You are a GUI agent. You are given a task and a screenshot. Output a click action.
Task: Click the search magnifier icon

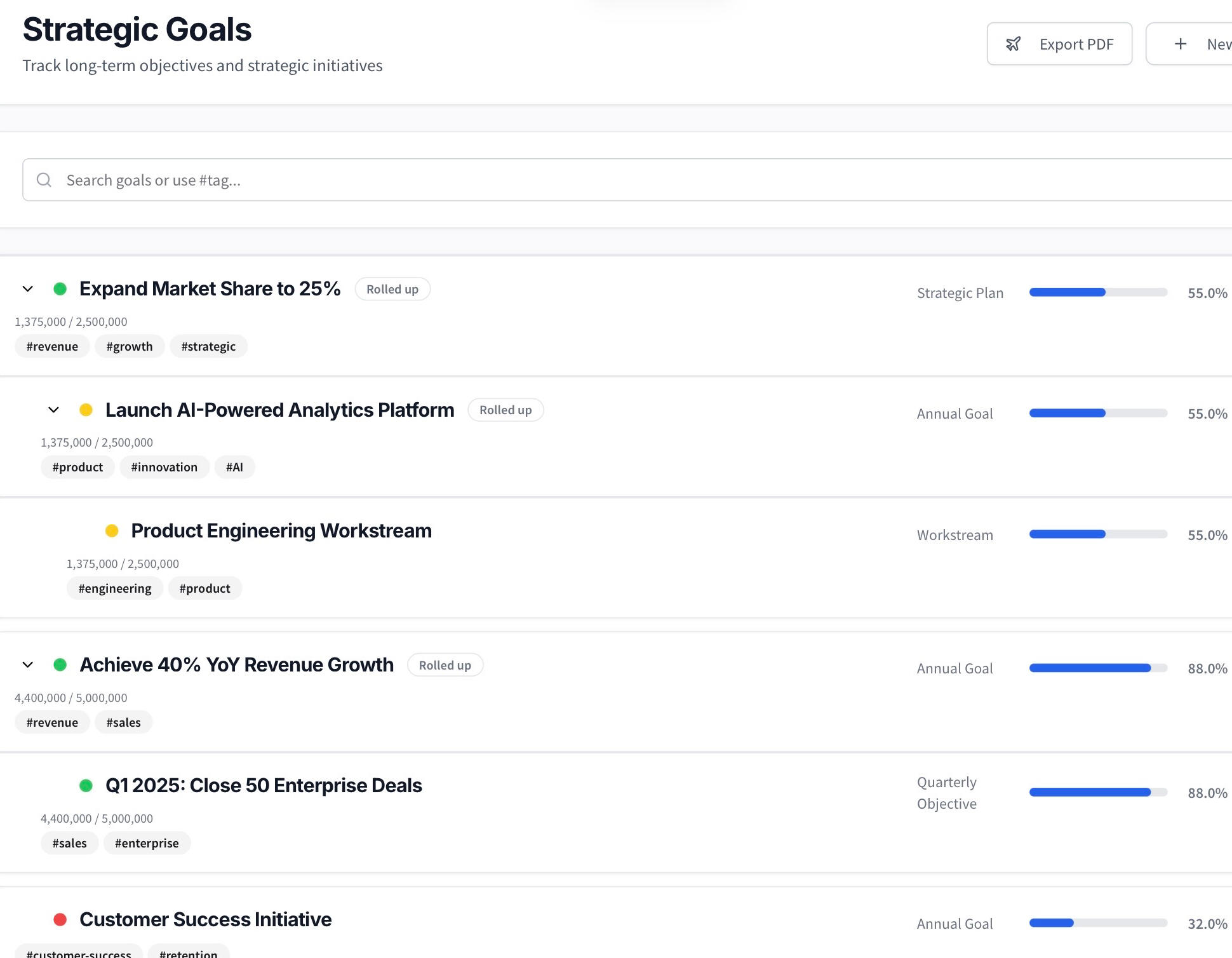click(44, 180)
